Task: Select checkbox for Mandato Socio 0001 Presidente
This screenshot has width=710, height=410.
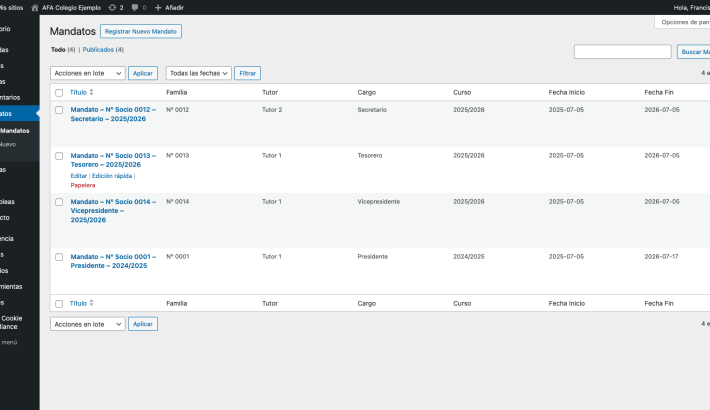Action: tap(59, 257)
